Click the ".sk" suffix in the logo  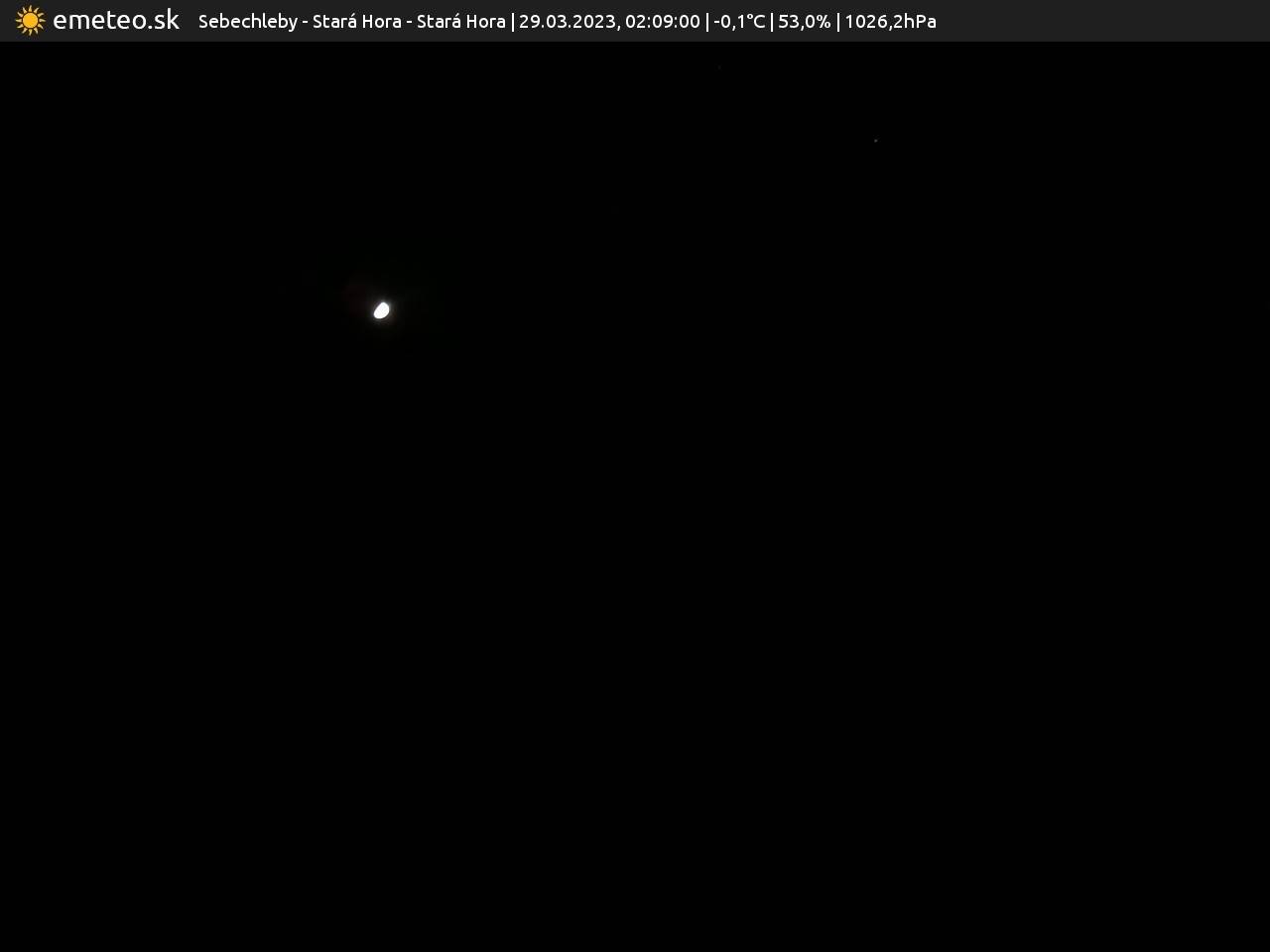pyautogui.click(x=160, y=21)
